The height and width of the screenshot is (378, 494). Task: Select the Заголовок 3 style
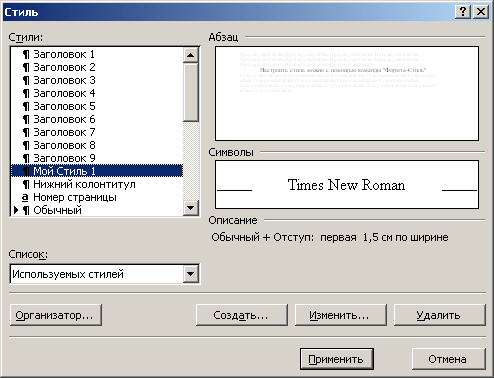97,80
